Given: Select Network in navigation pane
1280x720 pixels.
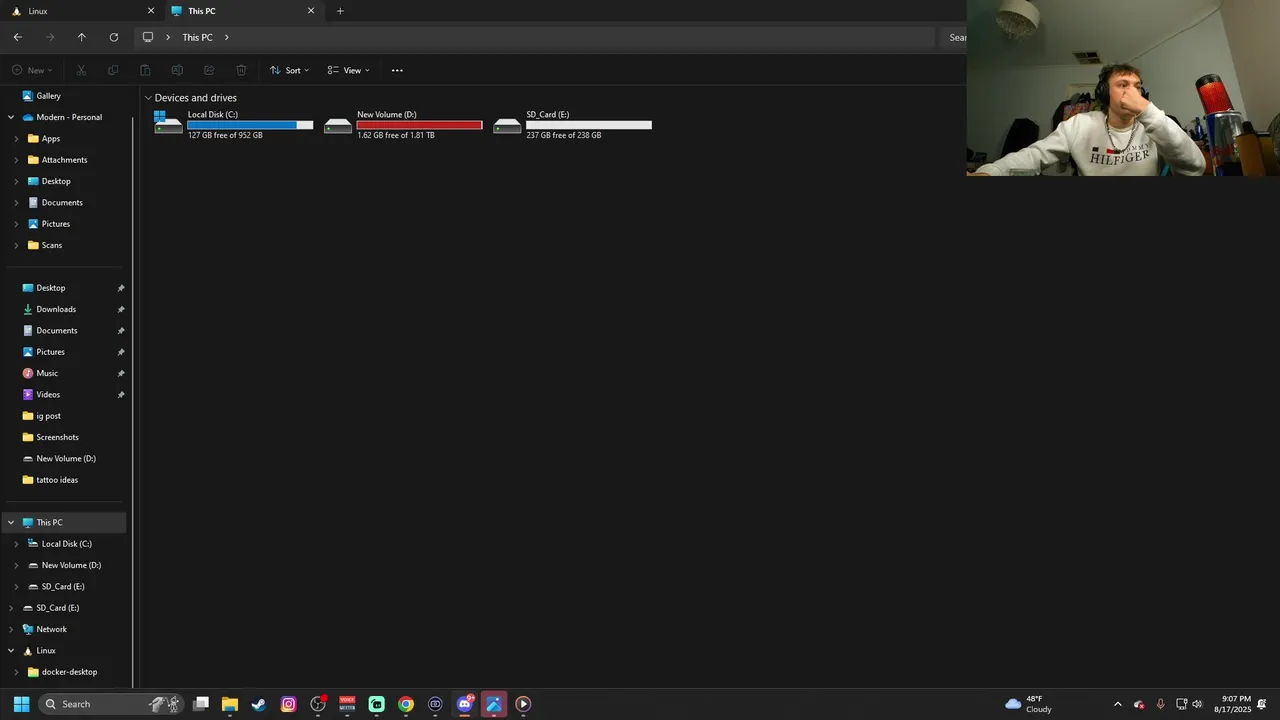Looking at the screenshot, I should [x=51, y=629].
